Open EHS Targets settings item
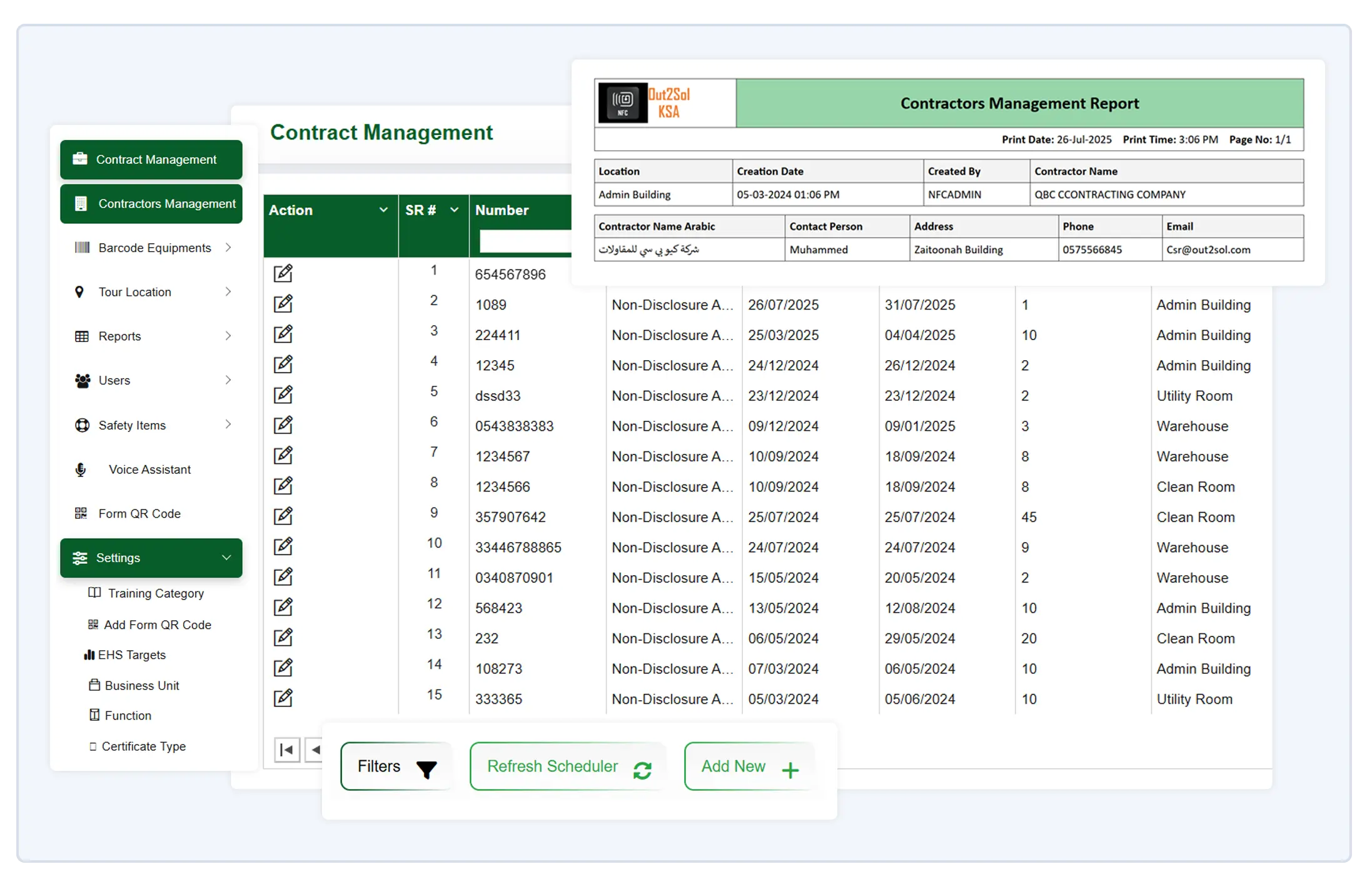This screenshot has height=894, width=1372. [131, 655]
